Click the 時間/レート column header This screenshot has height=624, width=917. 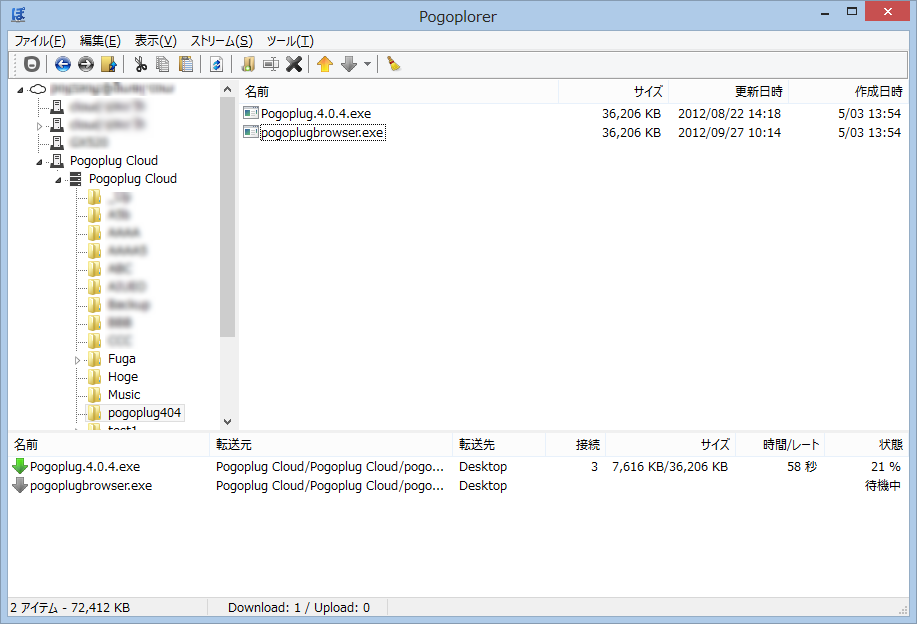(780, 445)
